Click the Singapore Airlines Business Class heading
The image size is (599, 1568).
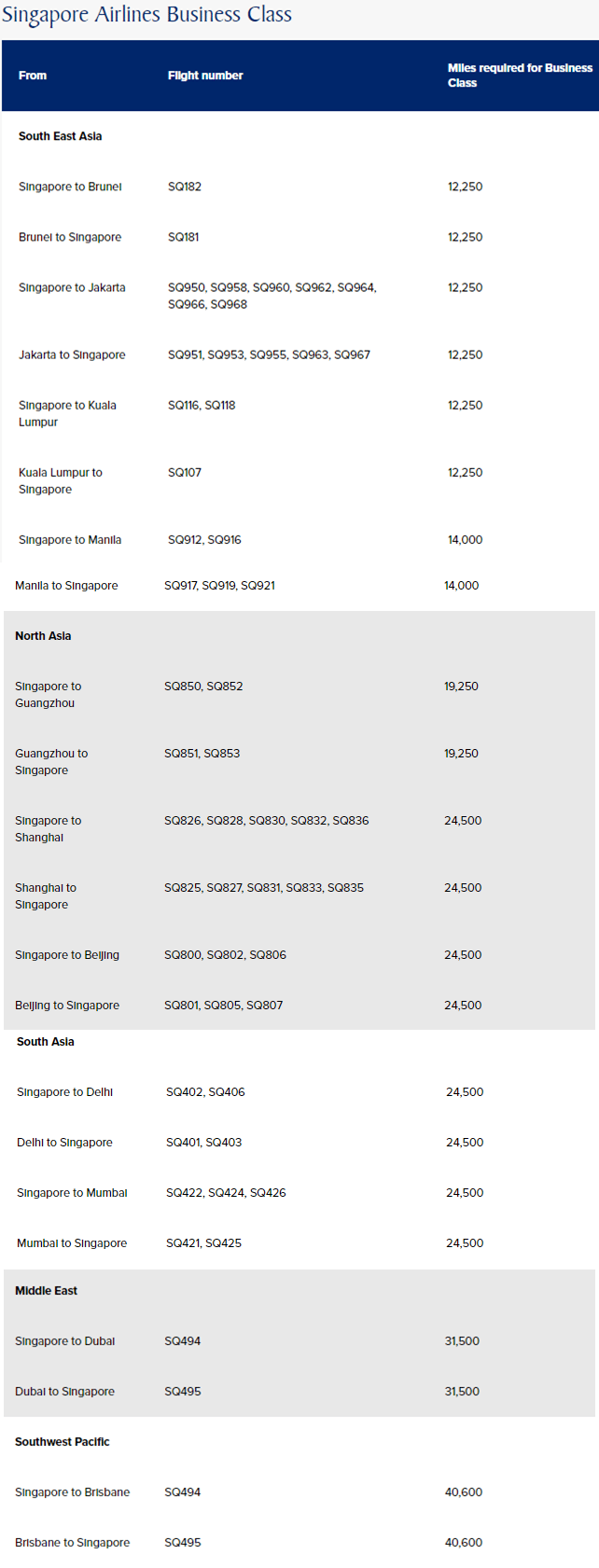[146, 15]
